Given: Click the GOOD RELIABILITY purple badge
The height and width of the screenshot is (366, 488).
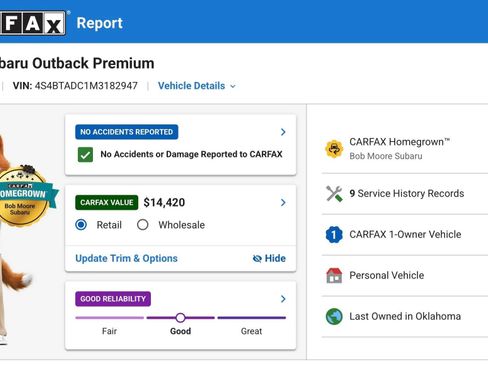Looking at the screenshot, I should point(113,299).
